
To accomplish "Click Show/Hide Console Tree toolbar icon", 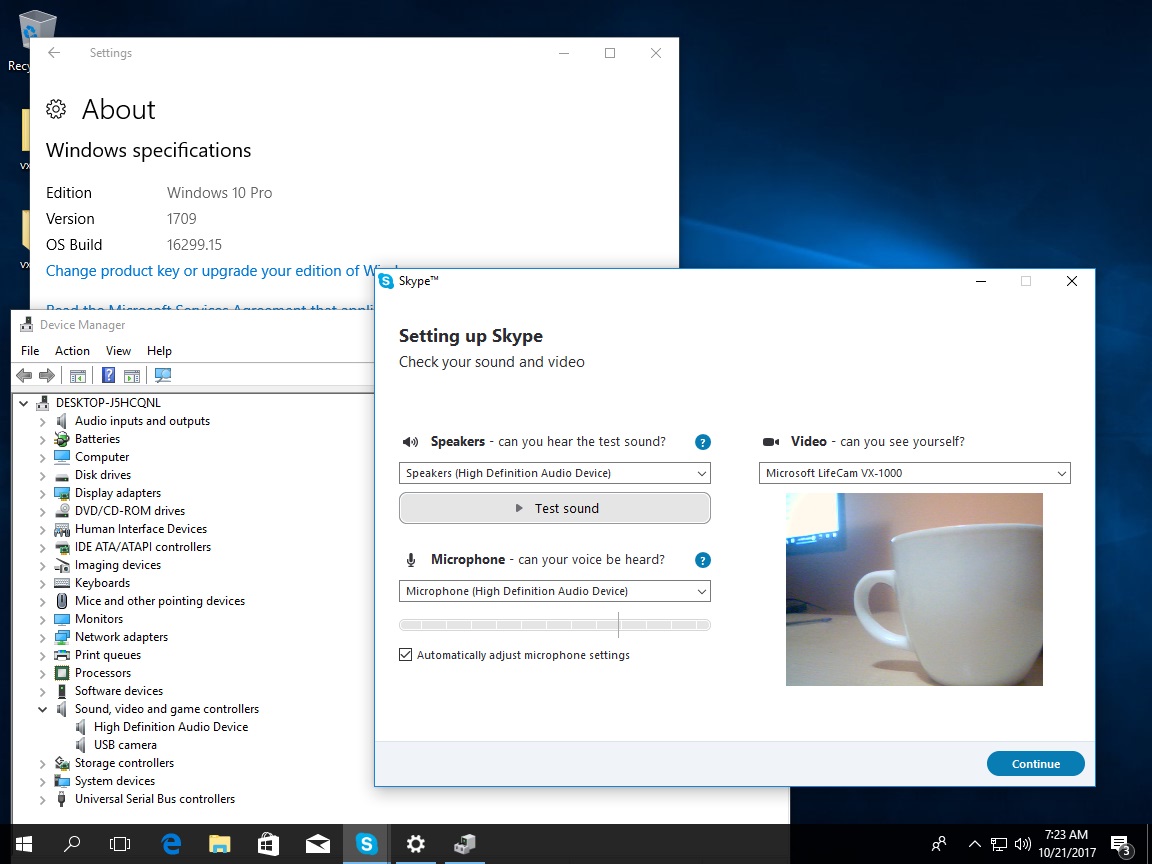I will coord(78,375).
